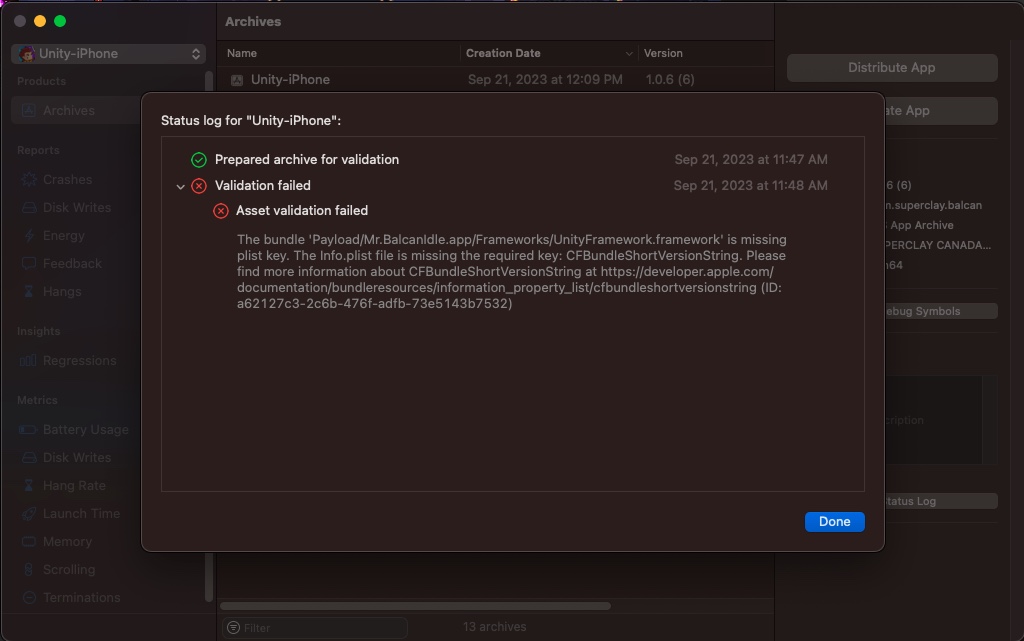The height and width of the screenshot is (641, 1024).
Task: Click the Unity-iPhone archive row icon
Action: [x=237, y=80]
